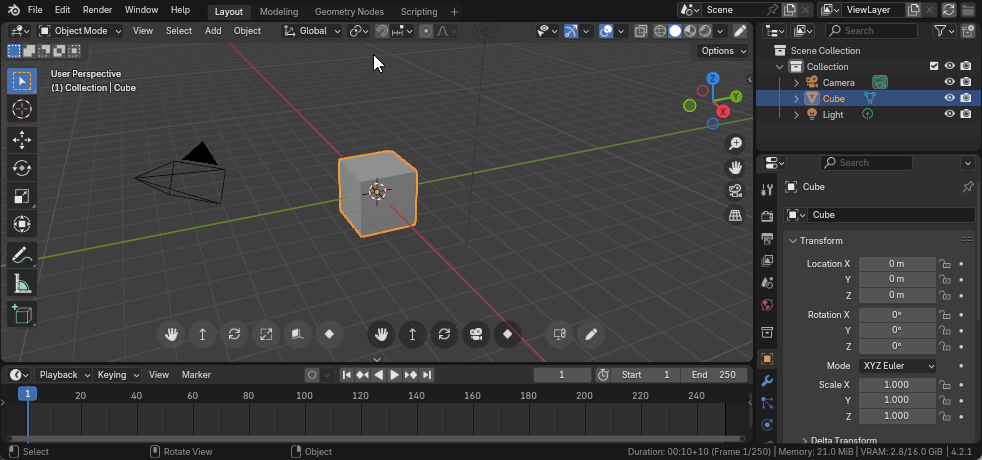Activate the Select Box tool
The width and height of the screenshot is (982, 460).
(x=22, y=81)
